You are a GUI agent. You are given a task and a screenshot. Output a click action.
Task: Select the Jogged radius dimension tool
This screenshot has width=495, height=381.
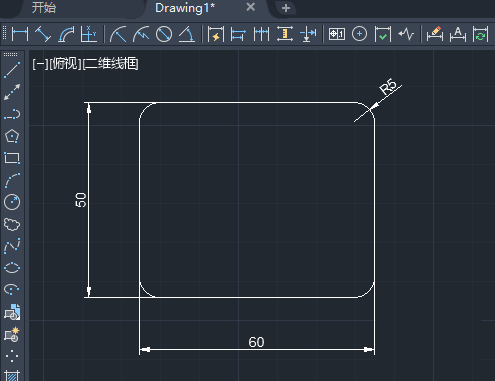(x=141, y=34)
